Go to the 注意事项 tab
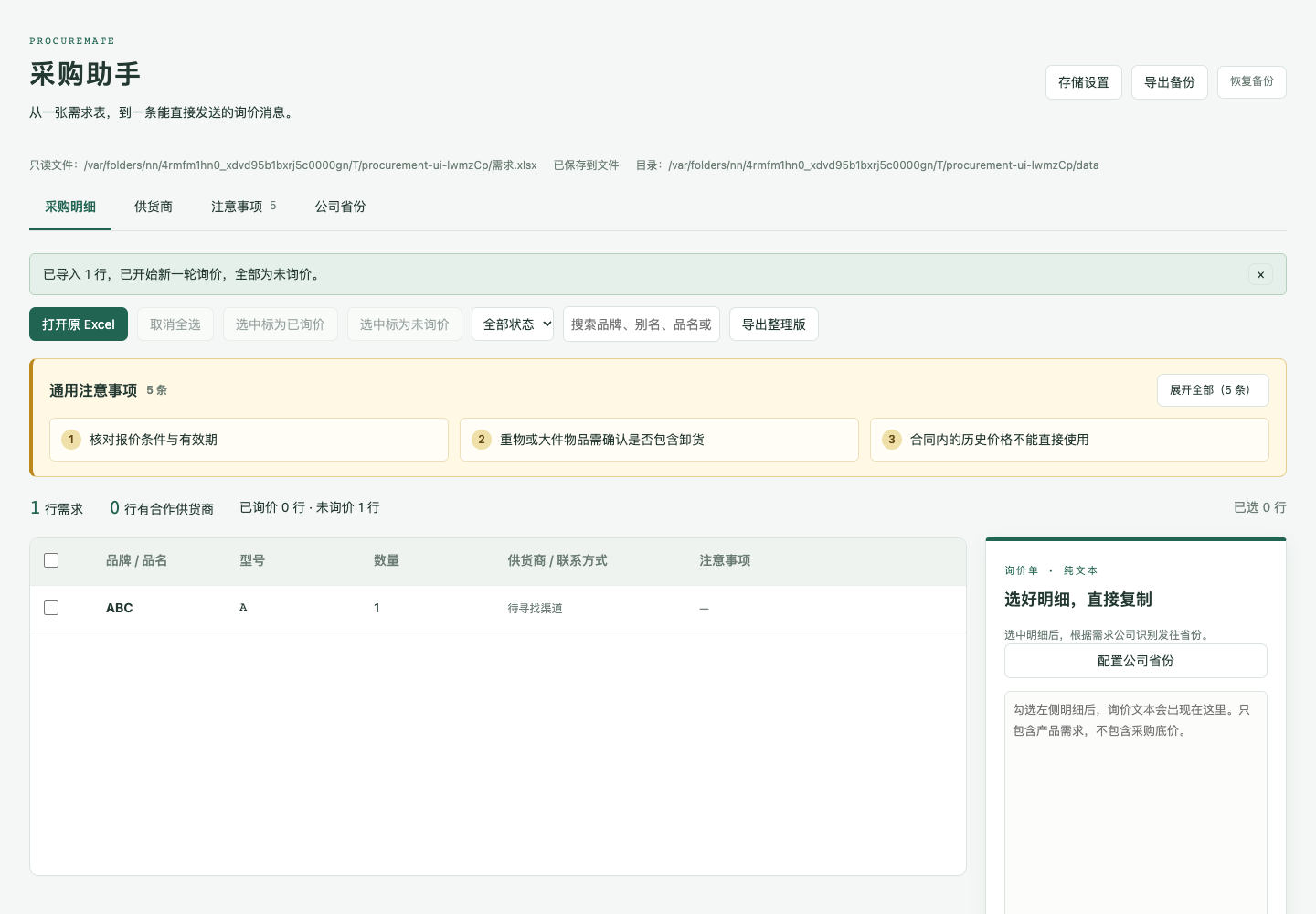 (x=243, y=207)
